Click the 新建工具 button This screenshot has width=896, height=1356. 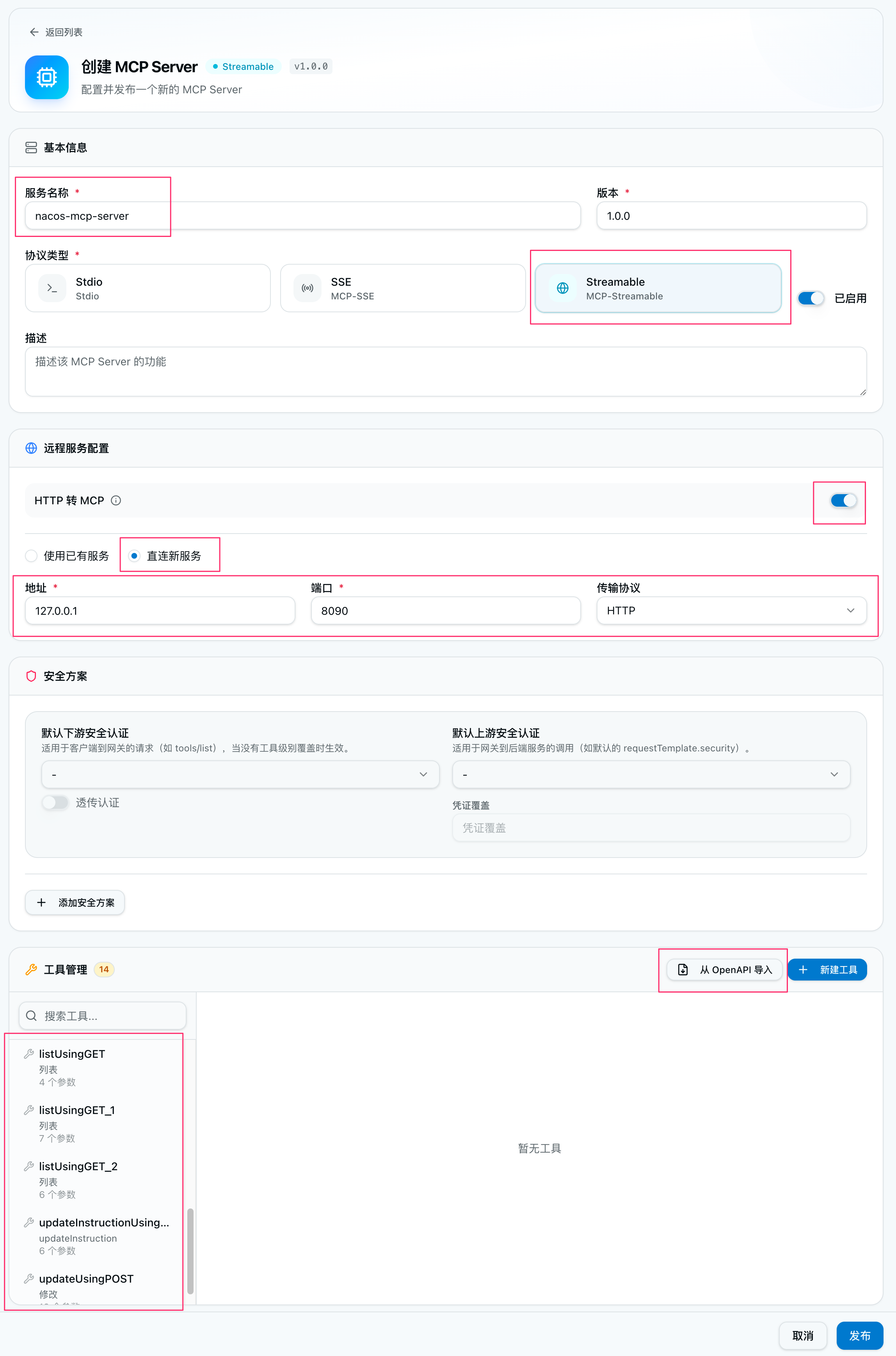827,969
